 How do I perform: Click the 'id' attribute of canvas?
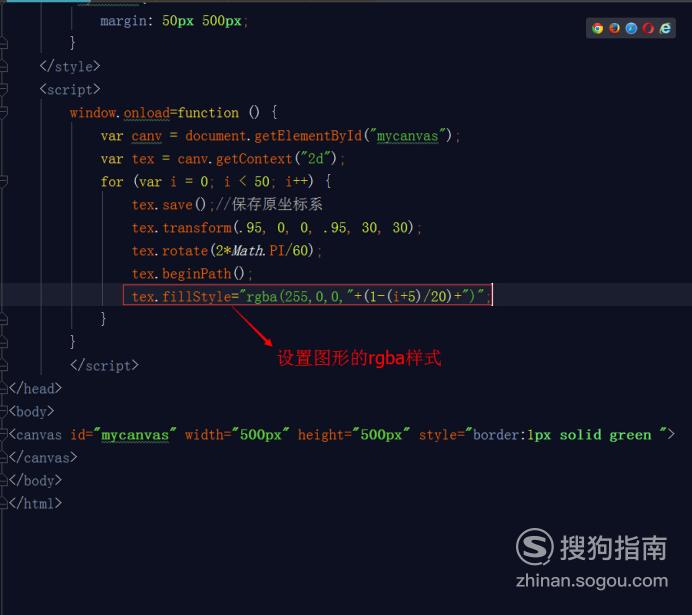[x=78, y=435]
